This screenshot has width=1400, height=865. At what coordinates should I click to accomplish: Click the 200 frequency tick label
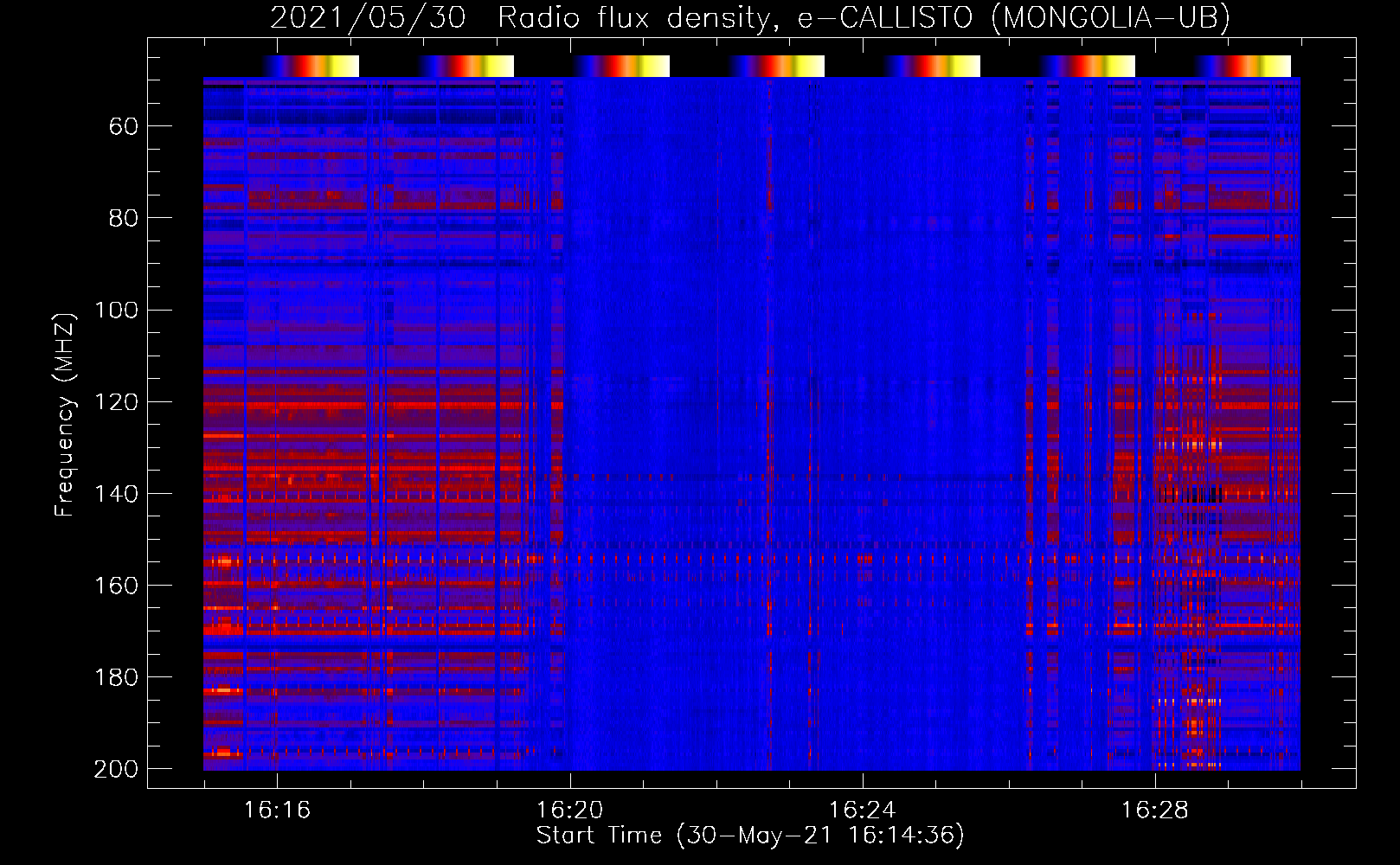pos(117,769)
